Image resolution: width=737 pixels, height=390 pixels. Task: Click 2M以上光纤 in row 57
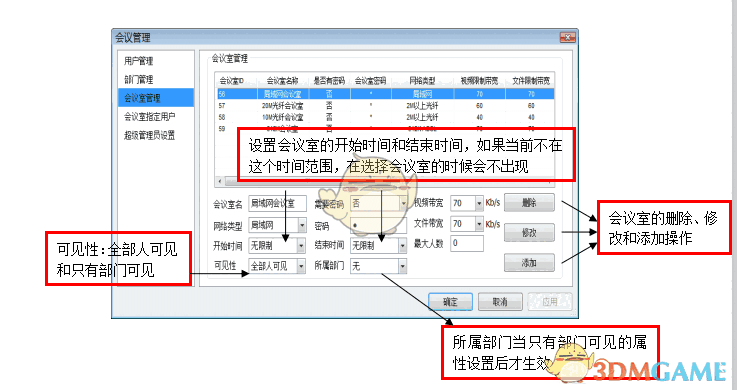point(422,106)
